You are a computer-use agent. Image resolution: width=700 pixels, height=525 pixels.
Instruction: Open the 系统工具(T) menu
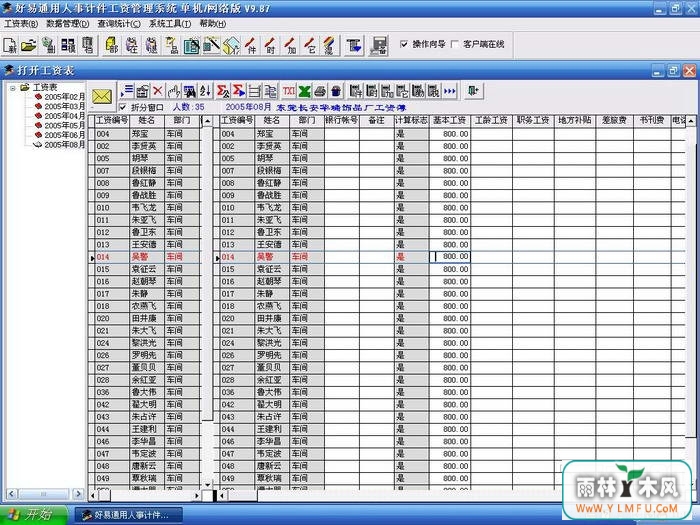pyautogui.click(x=170, y=24)
